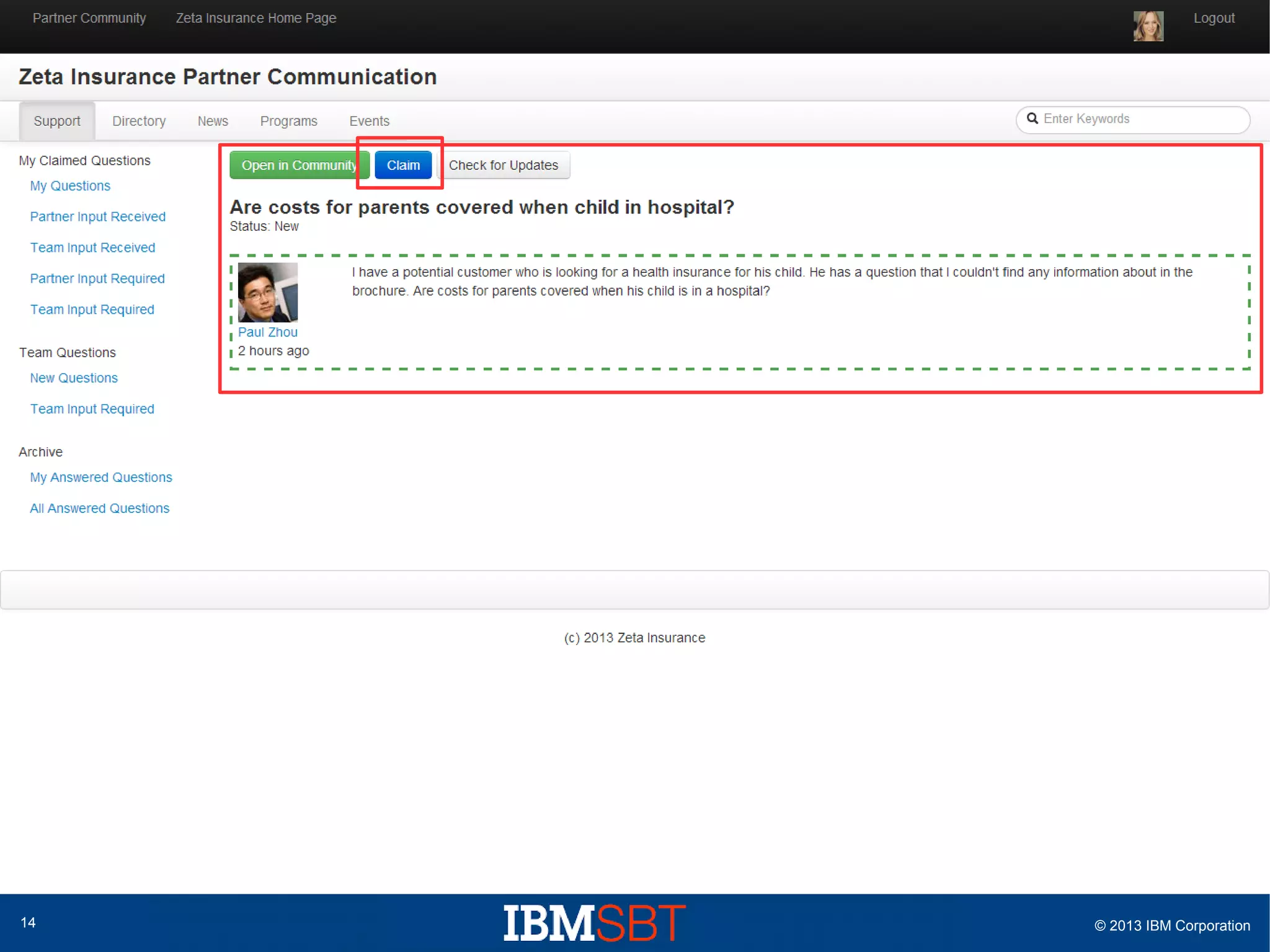Click the question title about parents' costs
The height and width of the screenshot is (952, 1270).
coord(482,207)
